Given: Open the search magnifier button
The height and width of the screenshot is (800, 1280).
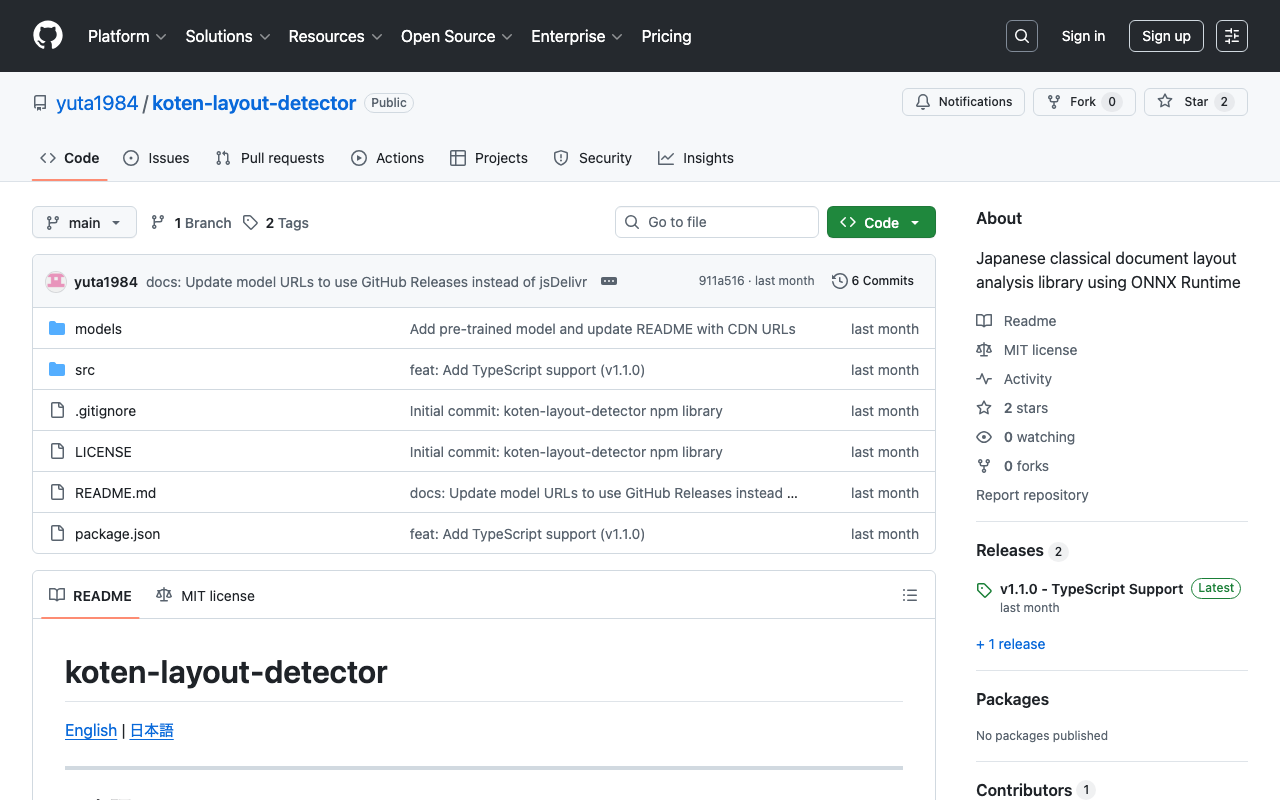Looking at the screenshot, I should pyautogui.click(x=1021, y=36).
